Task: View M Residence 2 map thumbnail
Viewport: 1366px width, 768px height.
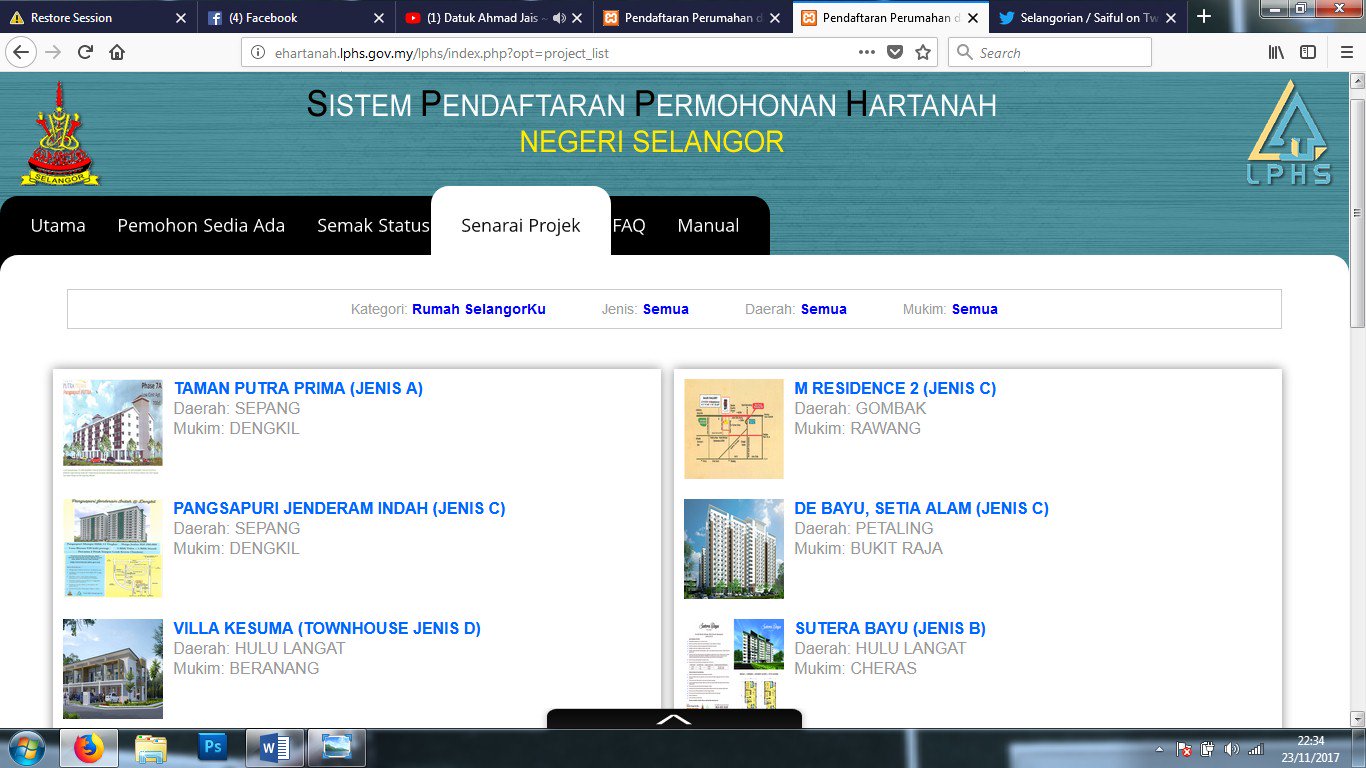Action: (733, 428)
